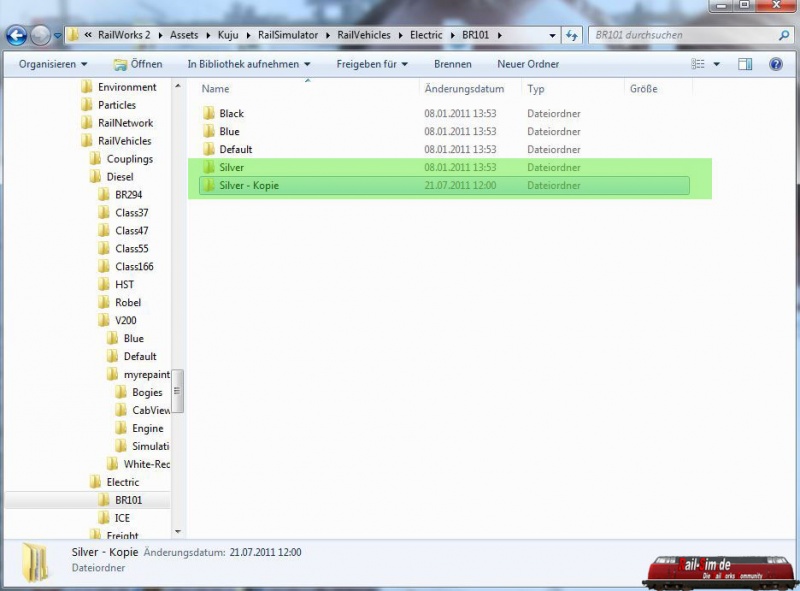Open the 'Freigeben für' menu

coord(371,64)
